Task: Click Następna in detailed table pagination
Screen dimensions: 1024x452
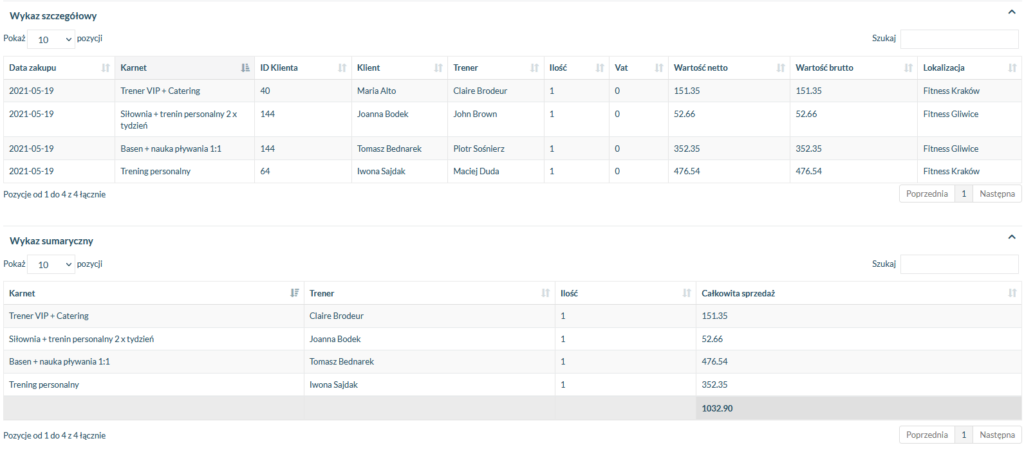Action: (996, 194)
